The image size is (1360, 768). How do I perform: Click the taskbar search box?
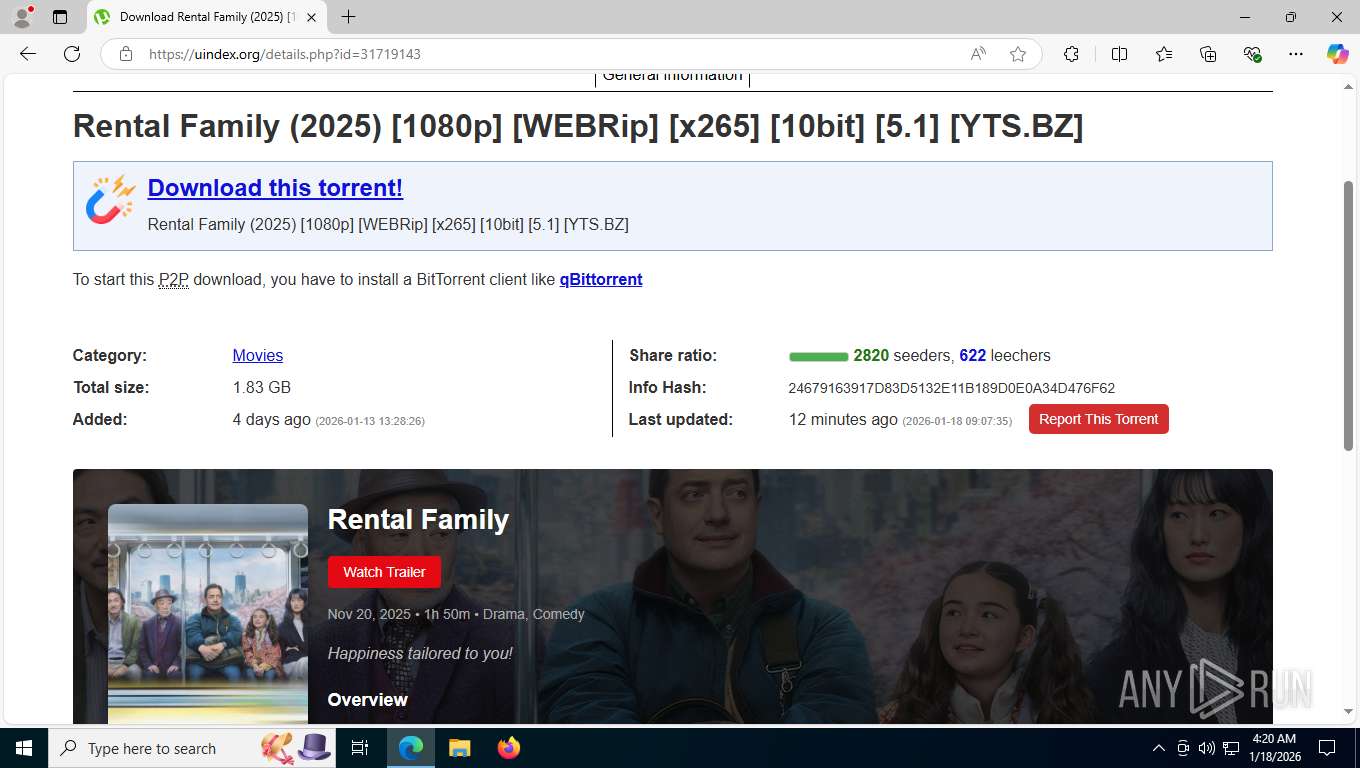pyautogui.click(x=192, y=748)
